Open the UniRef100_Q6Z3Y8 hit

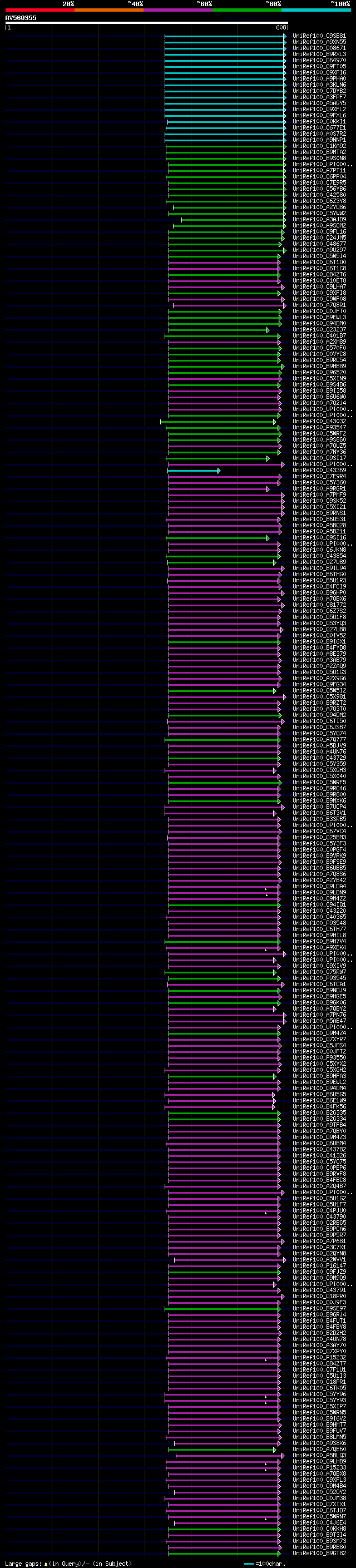coord(319,201)
